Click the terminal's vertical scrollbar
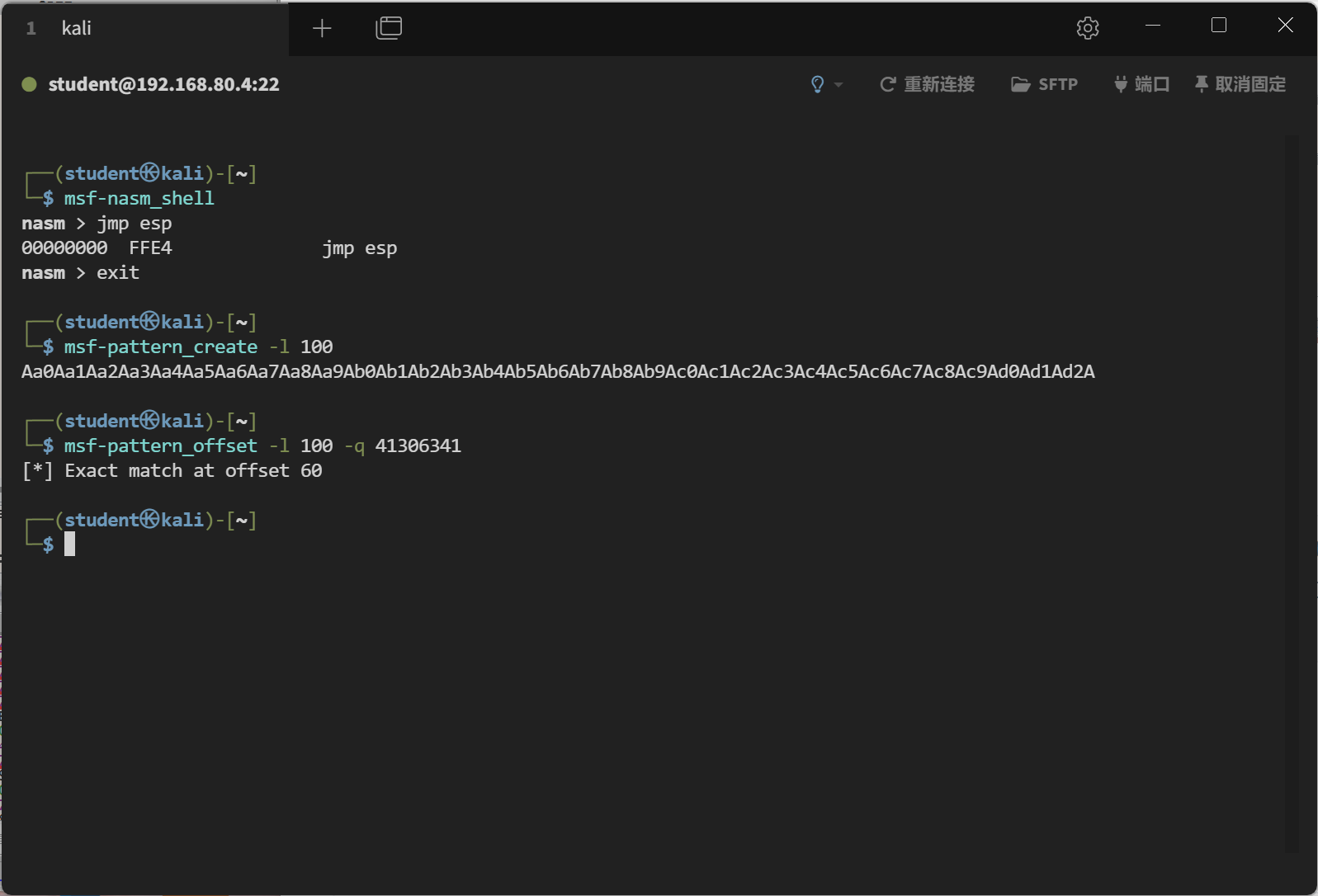 [x=1291, y=493]
